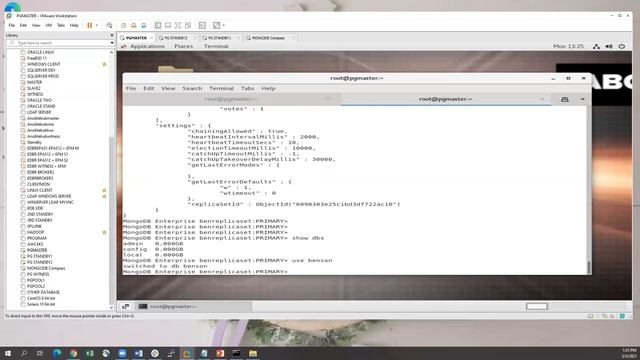Open the VMware Edit menu
The width and height of the screenshot is (640, 360).
(23, 25)
